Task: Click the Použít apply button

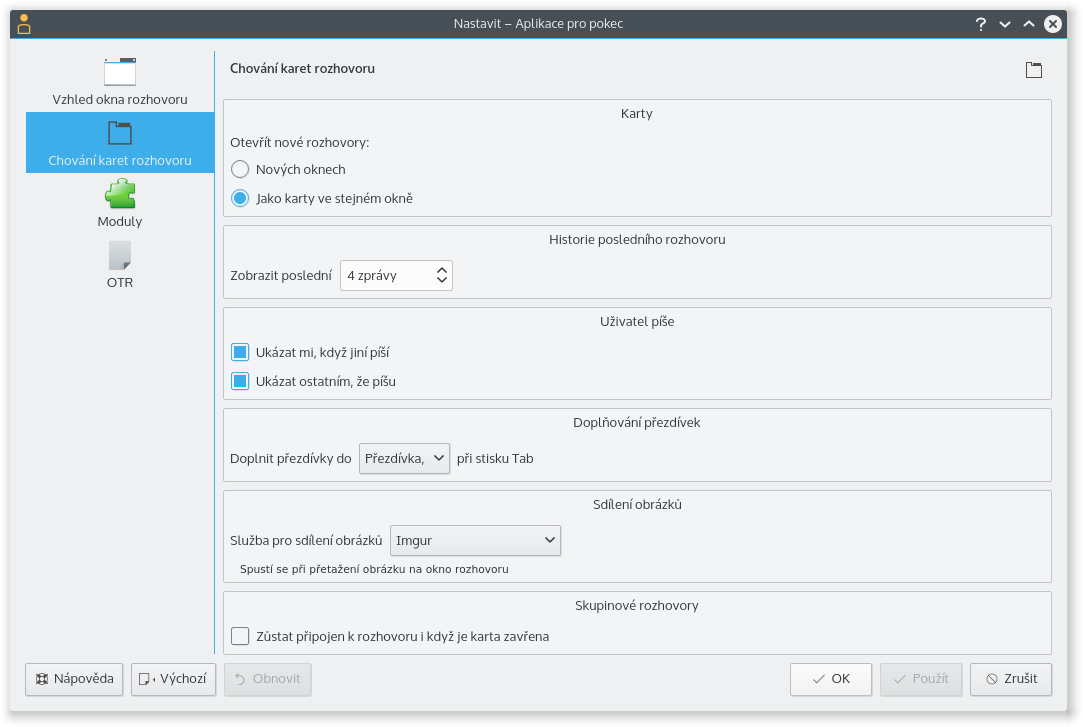Action: 921,679
